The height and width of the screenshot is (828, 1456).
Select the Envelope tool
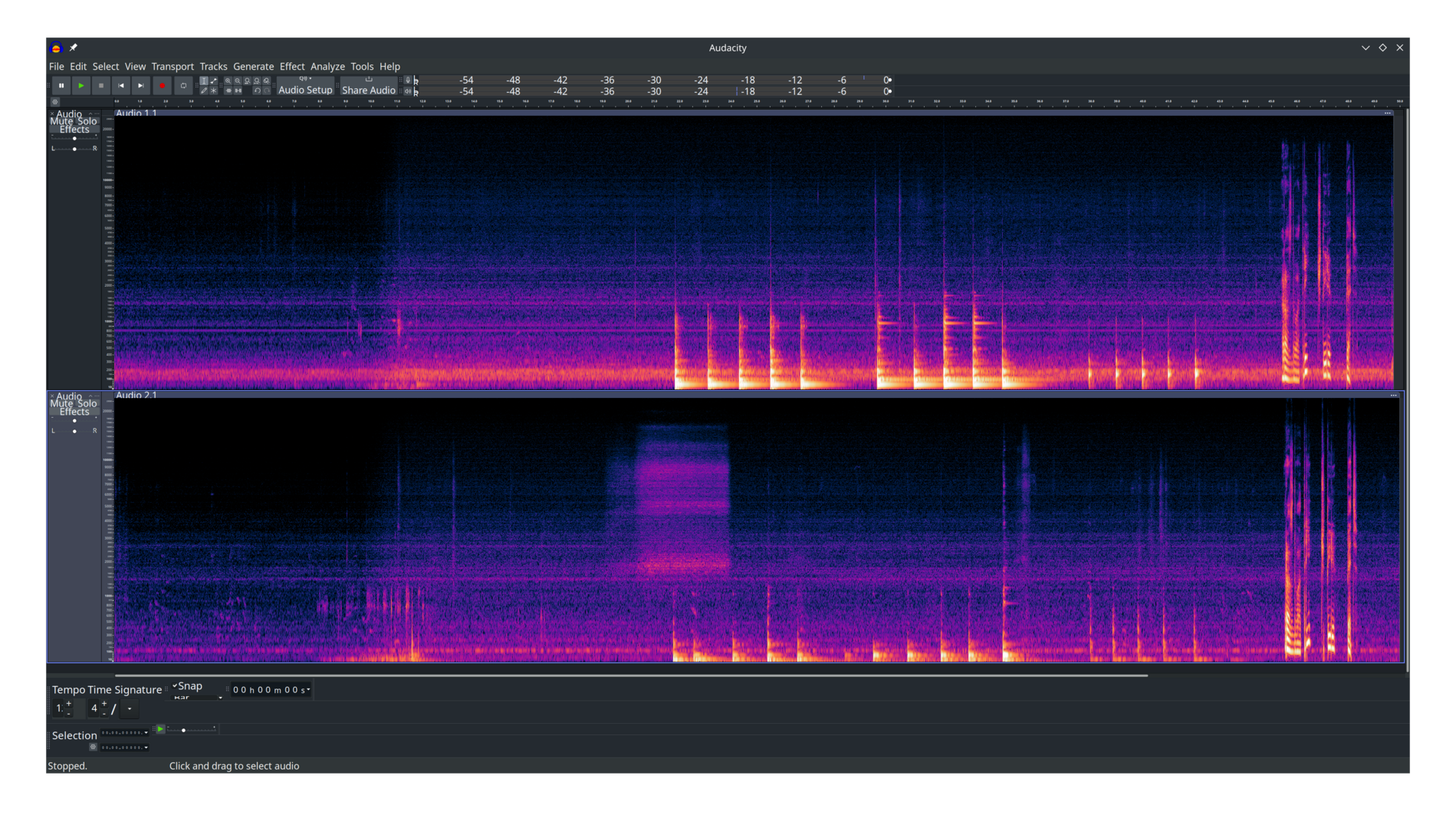click(214, 80)
